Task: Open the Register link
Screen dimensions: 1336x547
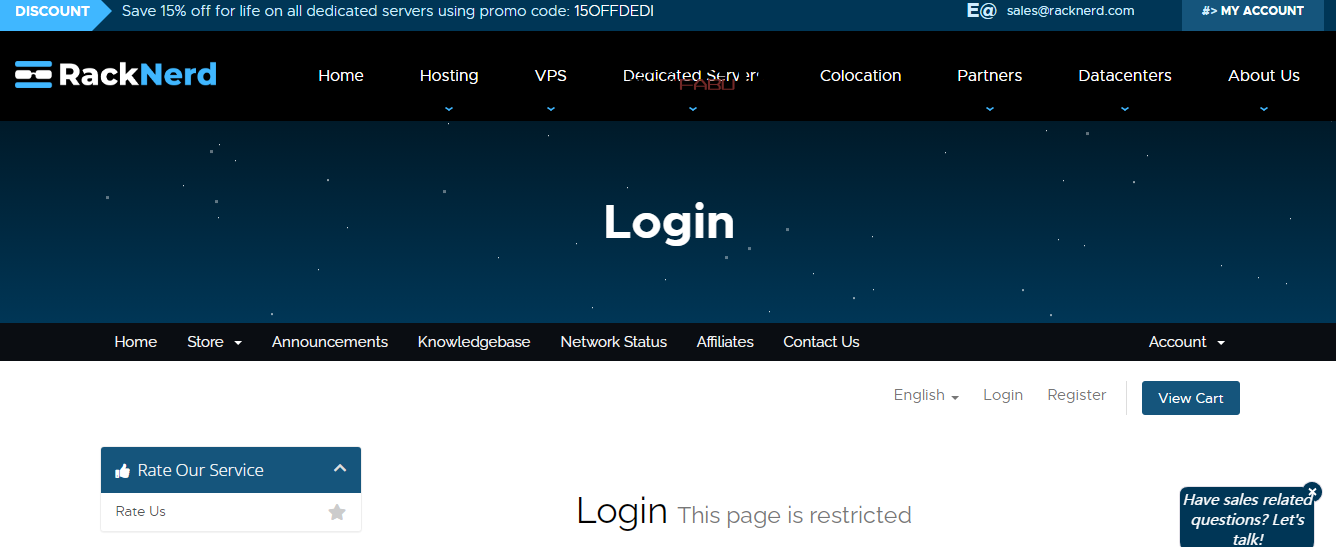Action: 1076,396
